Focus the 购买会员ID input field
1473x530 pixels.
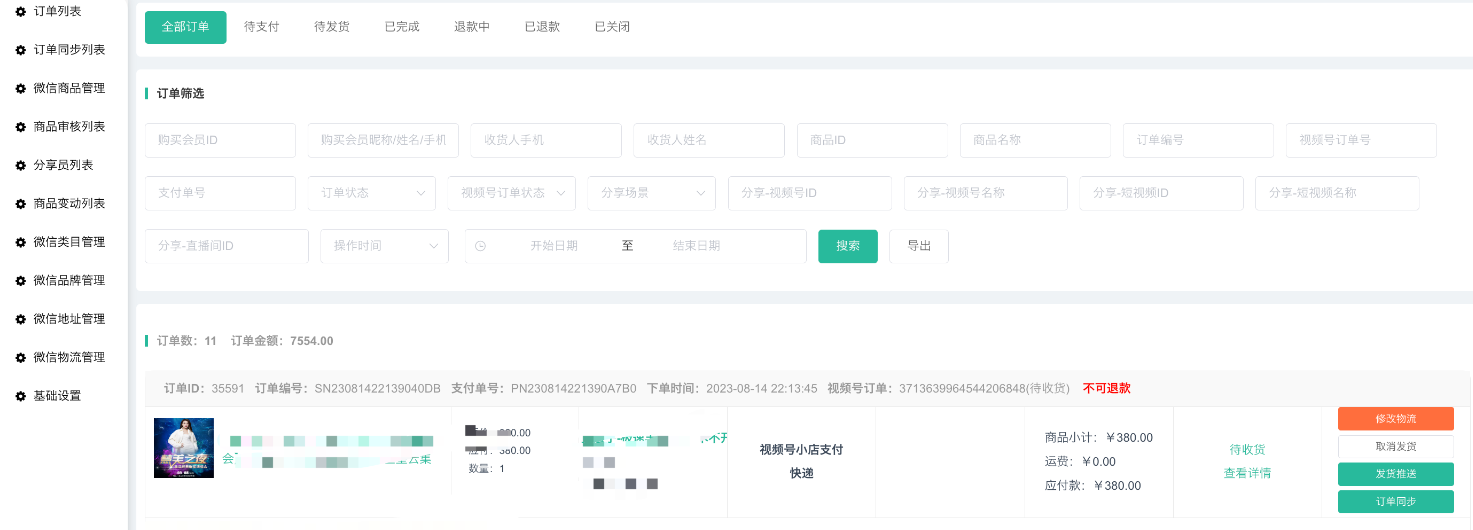coord(220,141)
